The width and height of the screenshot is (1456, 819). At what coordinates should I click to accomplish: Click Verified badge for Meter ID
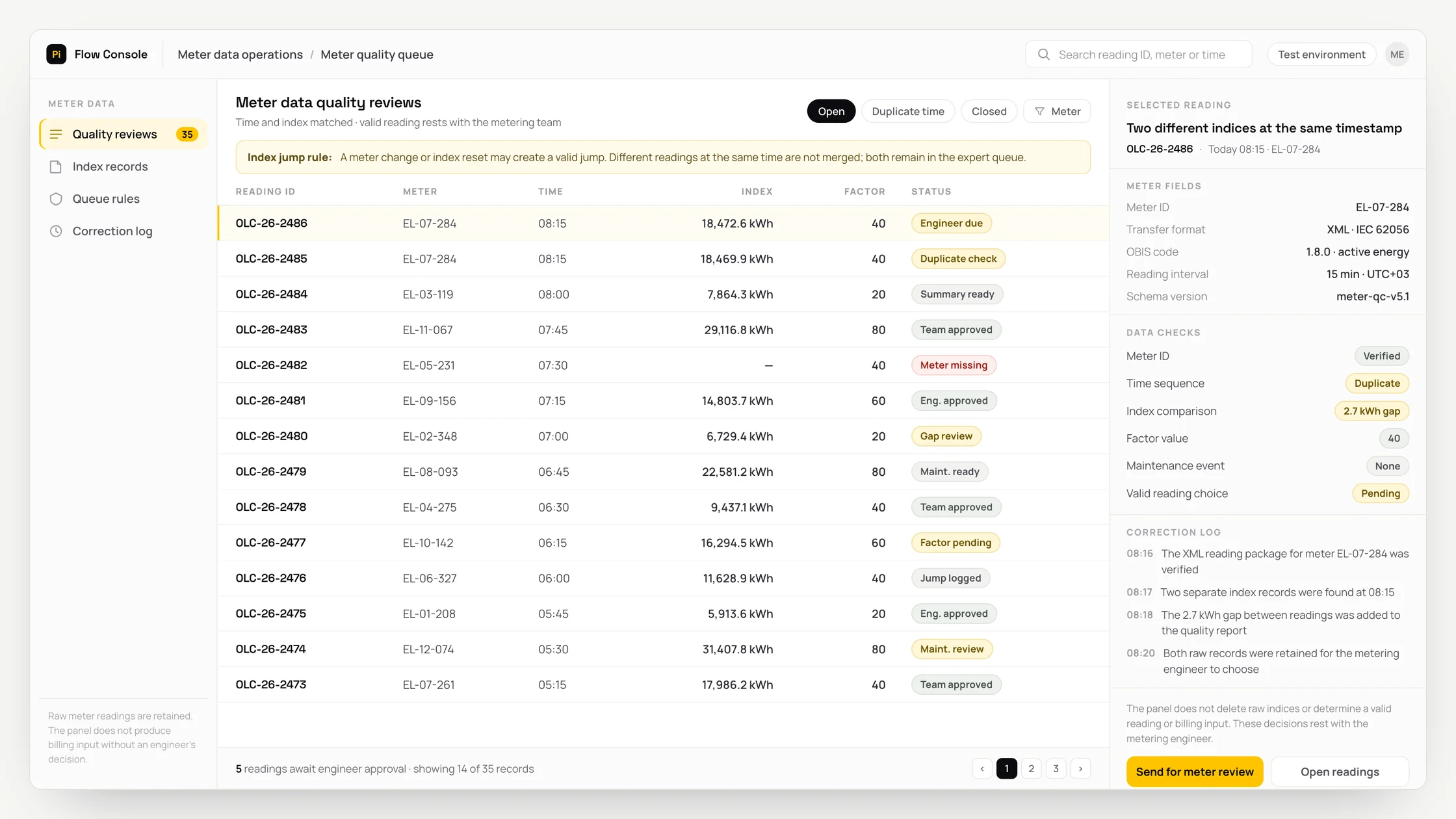[1381, 356]
